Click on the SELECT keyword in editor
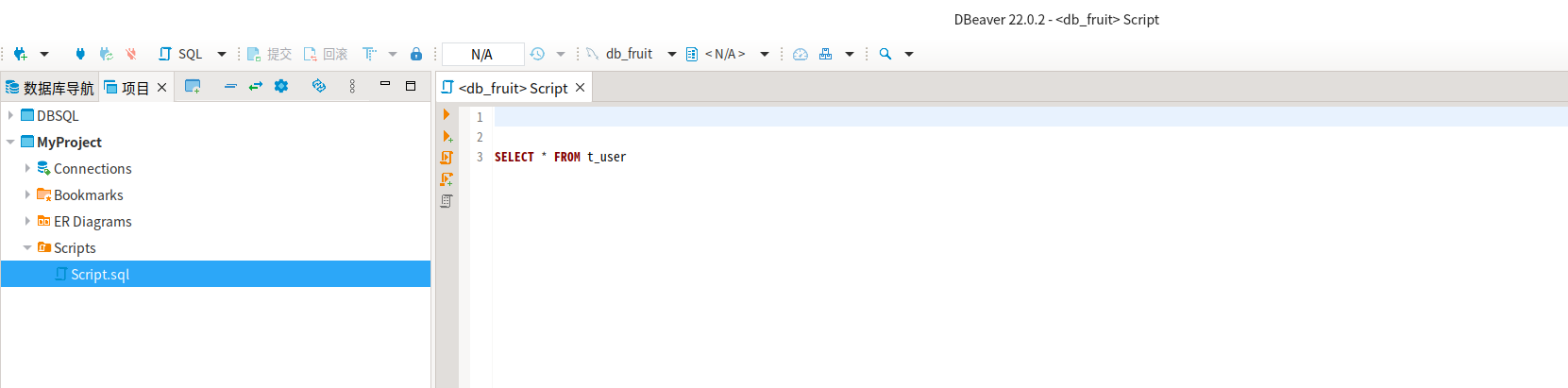Image resolution: width=1568 pixels, height=388 pixels. (514, 157)
